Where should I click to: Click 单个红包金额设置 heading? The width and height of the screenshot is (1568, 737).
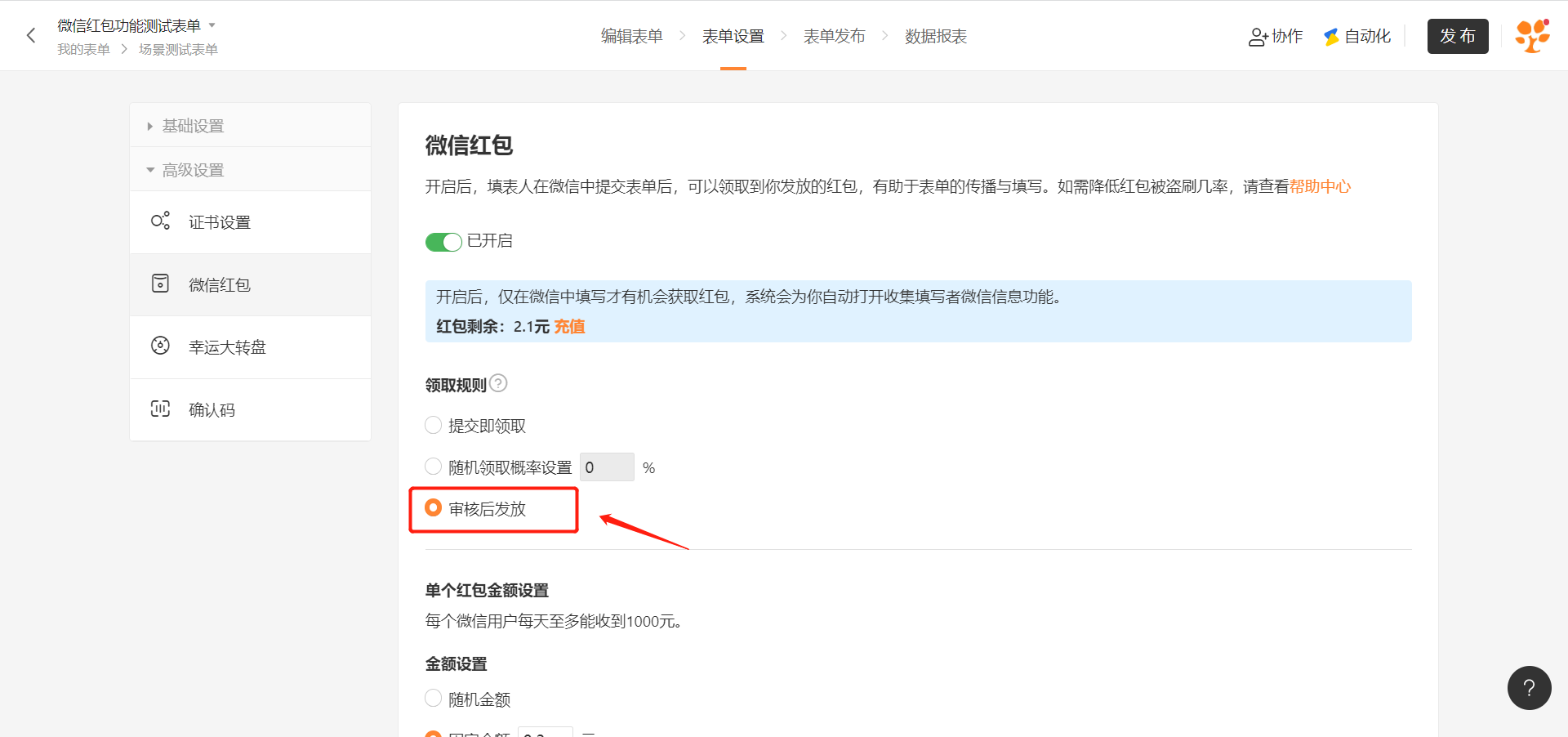[x=487, y=590]
